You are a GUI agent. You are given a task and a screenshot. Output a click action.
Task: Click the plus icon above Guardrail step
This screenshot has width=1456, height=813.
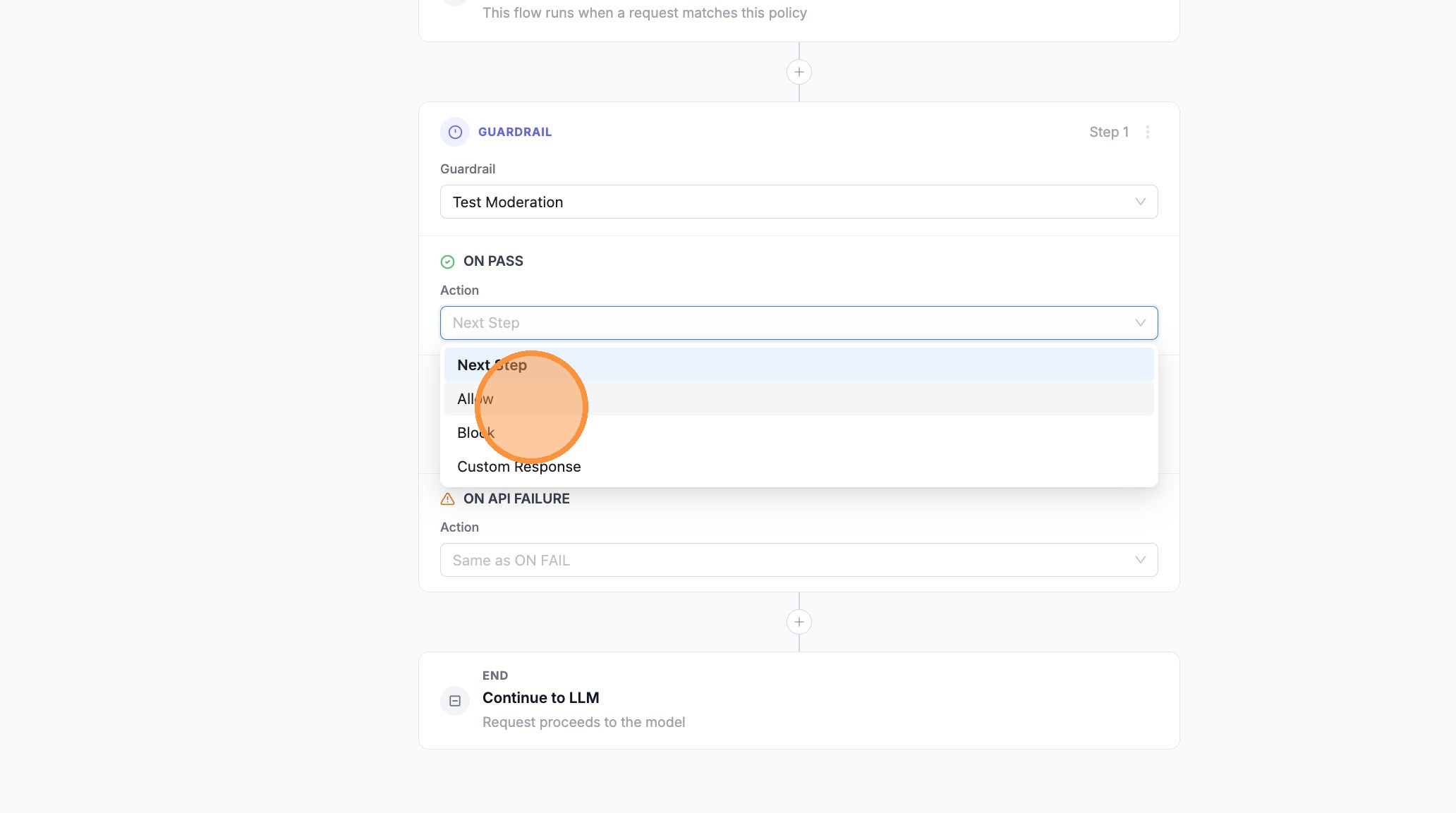(799, 72)
